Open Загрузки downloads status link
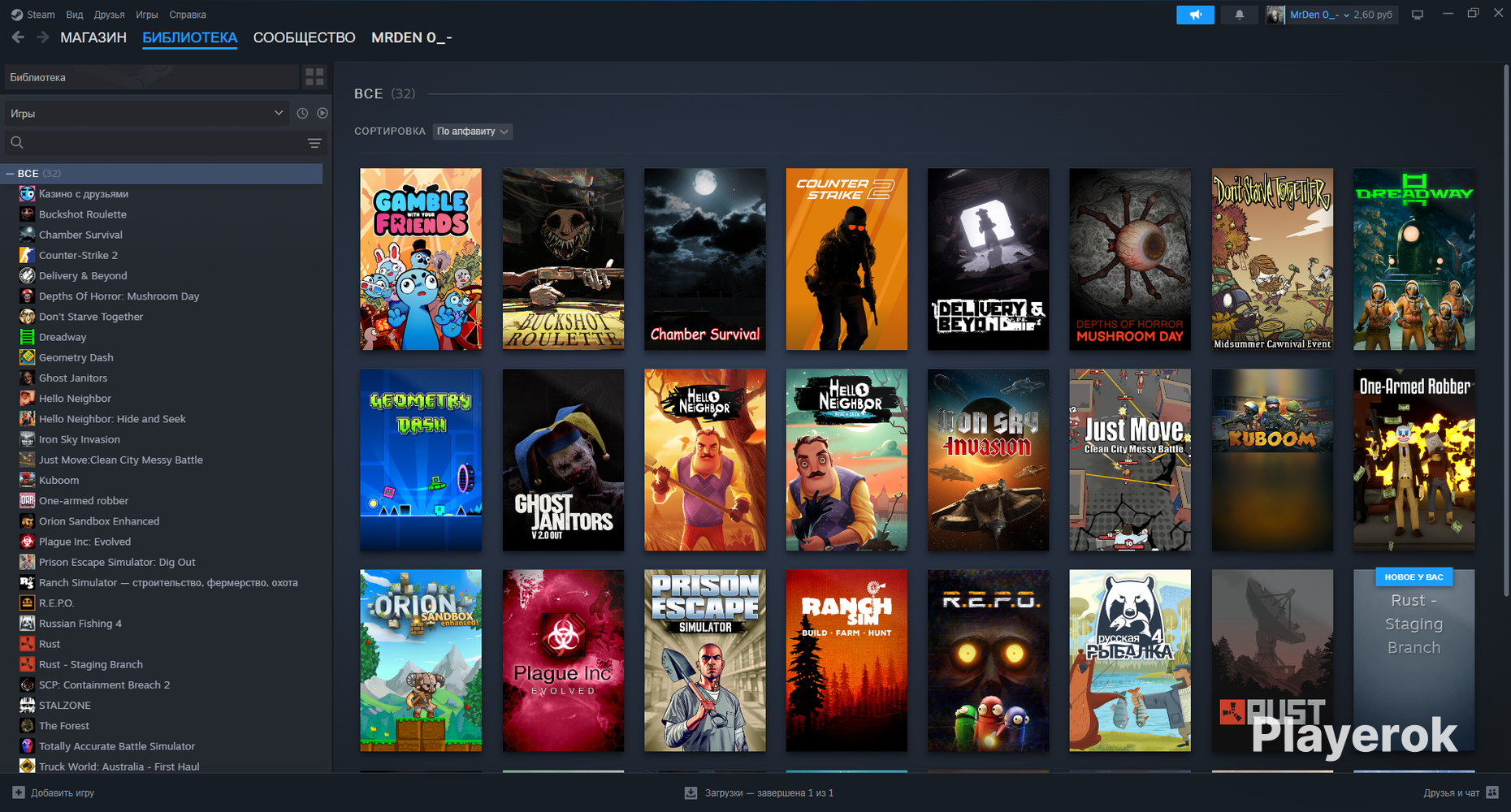1511x812 pixels. [769, 793]
